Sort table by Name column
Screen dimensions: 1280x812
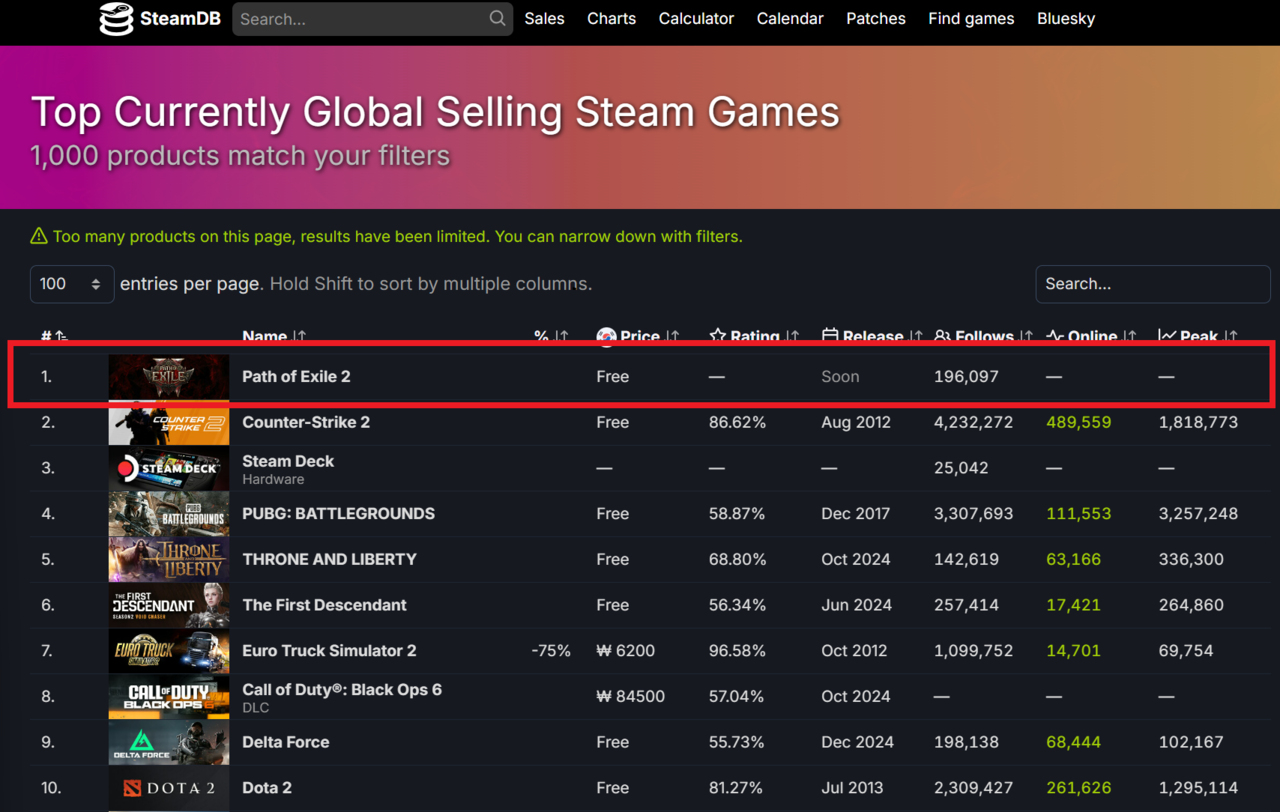point(264,337)
